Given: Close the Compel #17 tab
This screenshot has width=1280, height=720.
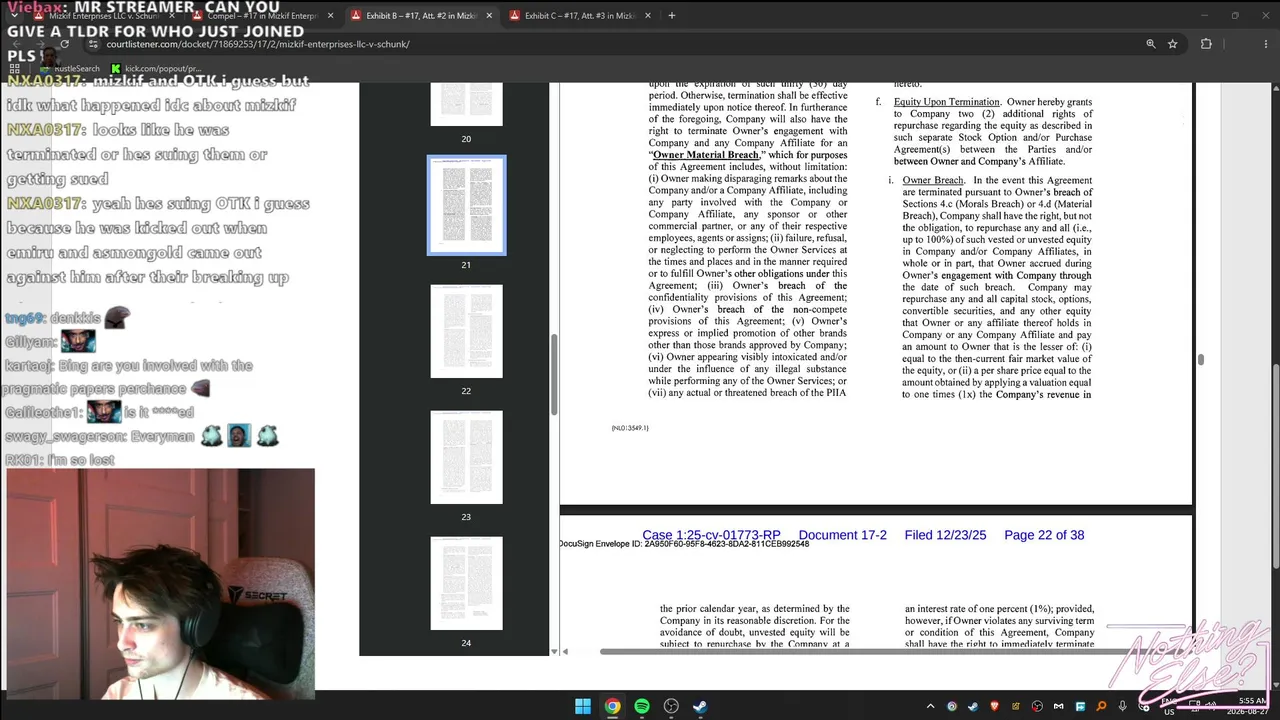Looking at the screenshot, I should 330,16.
